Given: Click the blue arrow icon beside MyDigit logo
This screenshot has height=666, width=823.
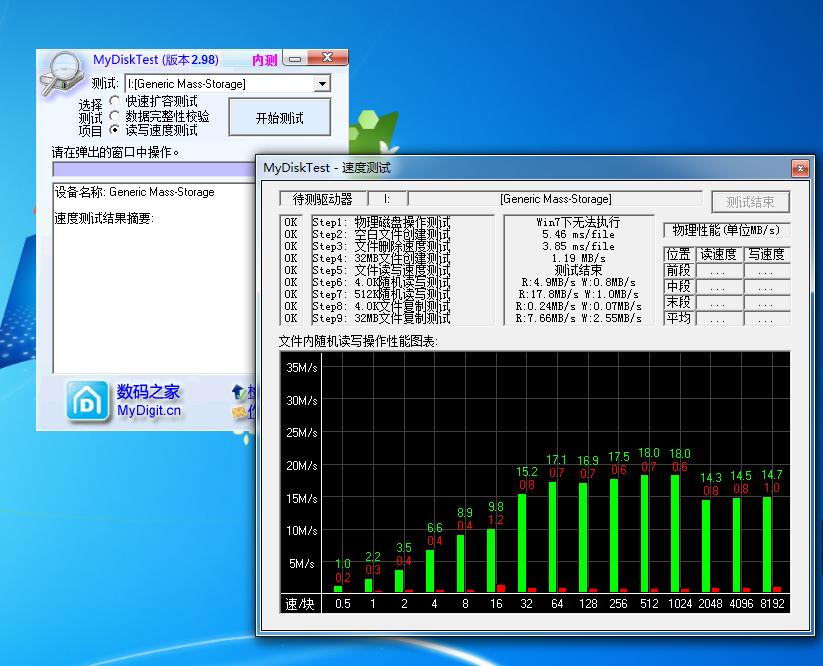Looking at the screenshot, I should [x=238, y=393].
